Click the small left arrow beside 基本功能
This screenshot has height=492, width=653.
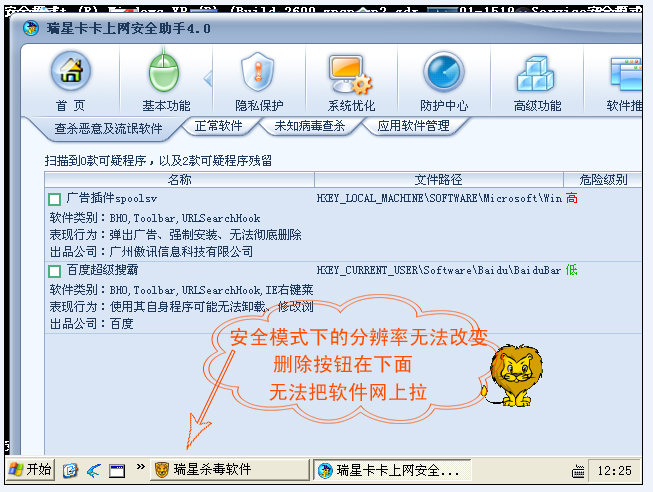coord(208,78)
